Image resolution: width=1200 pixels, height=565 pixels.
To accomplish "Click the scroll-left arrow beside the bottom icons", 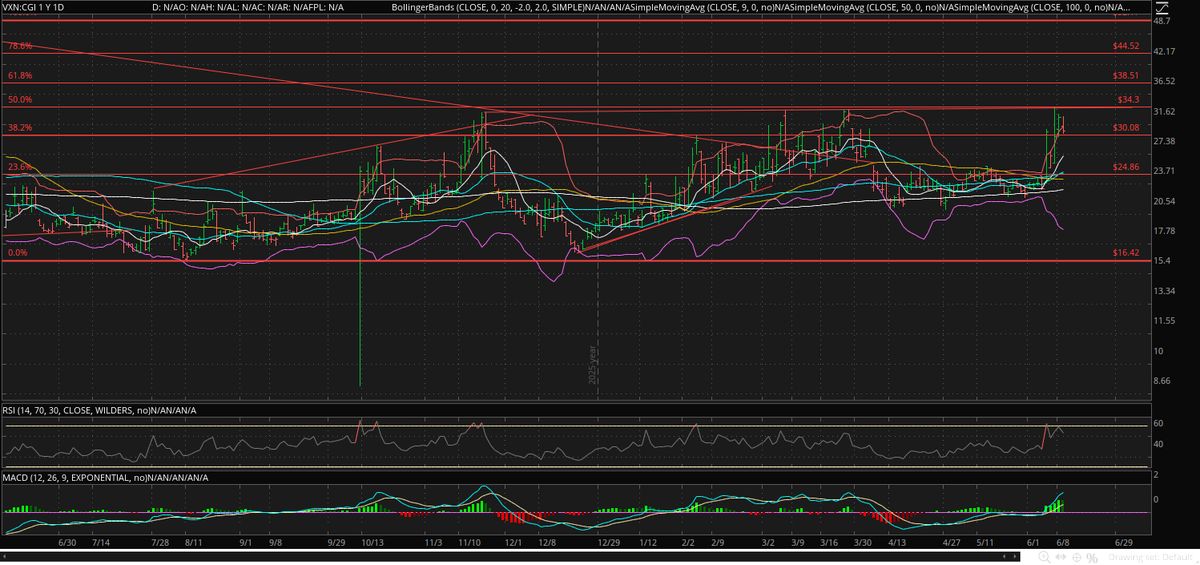I will tap(1004, 557).
